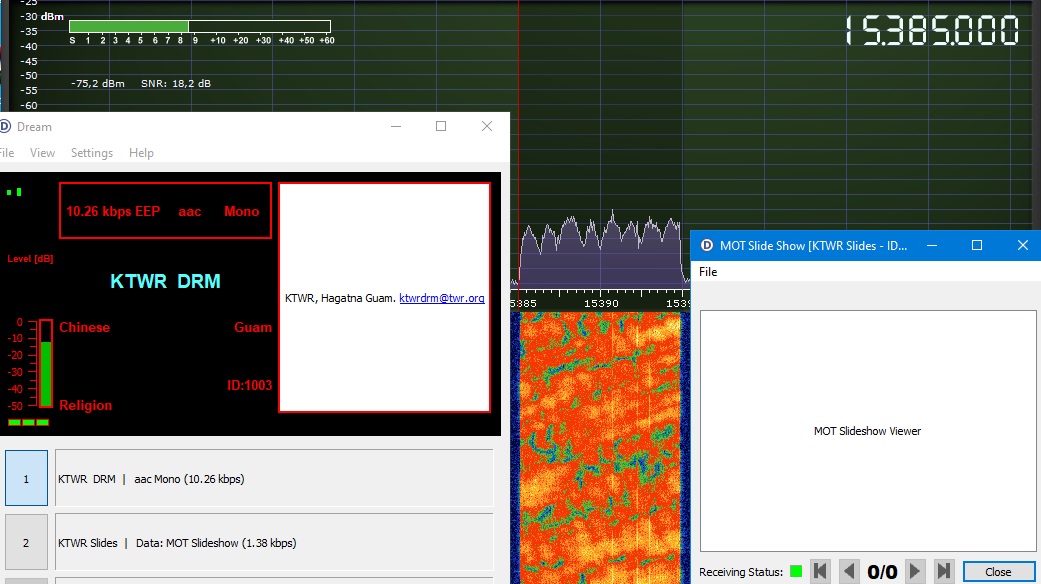The width and height of the screenshot is (1041, 584).
Task: Go to previous slide in MOT Slide Show
Action: (x=848, y=571)
